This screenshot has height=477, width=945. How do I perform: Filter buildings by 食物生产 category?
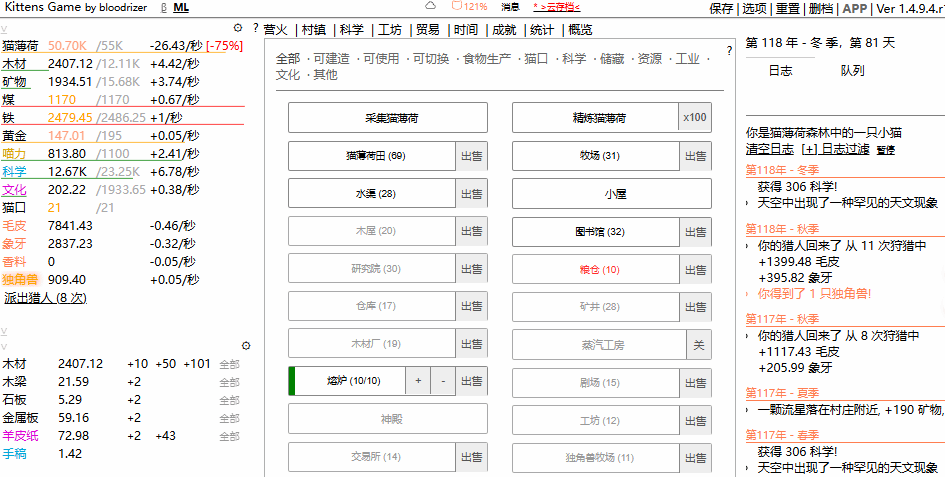pyautogui.click(x=487, y=59)
